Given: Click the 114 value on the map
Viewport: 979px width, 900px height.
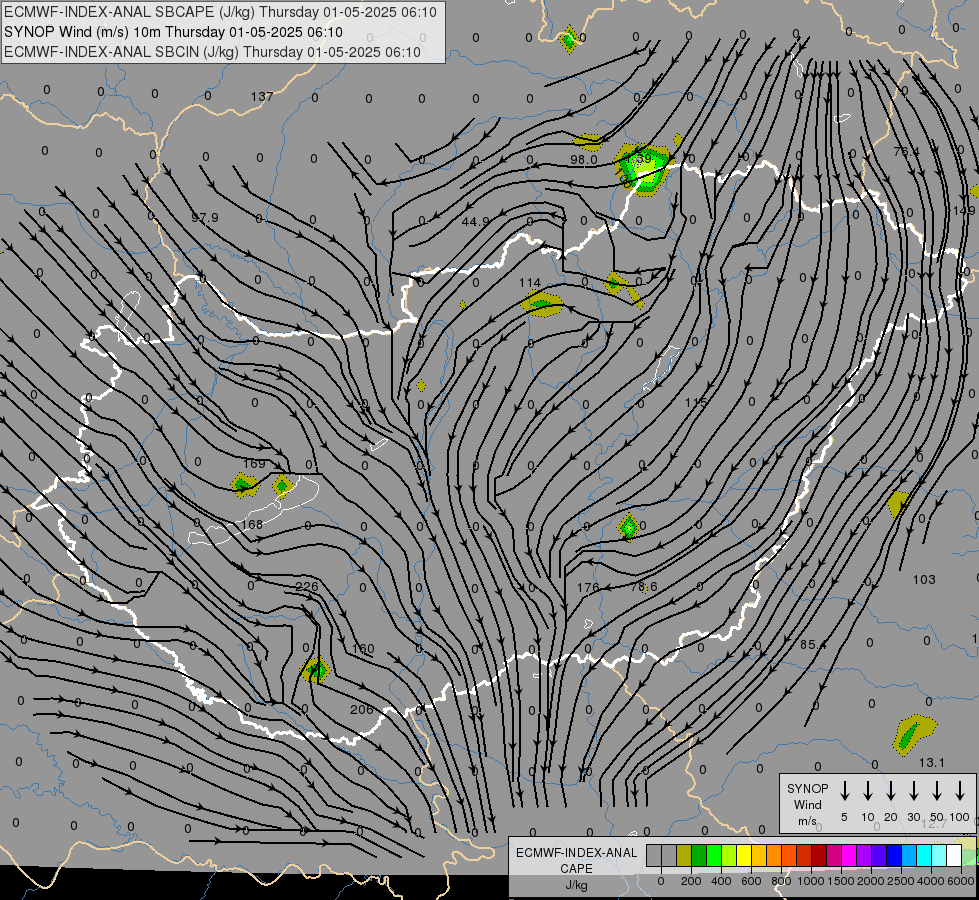Looking at the screenshot, I should pos(529,283).
